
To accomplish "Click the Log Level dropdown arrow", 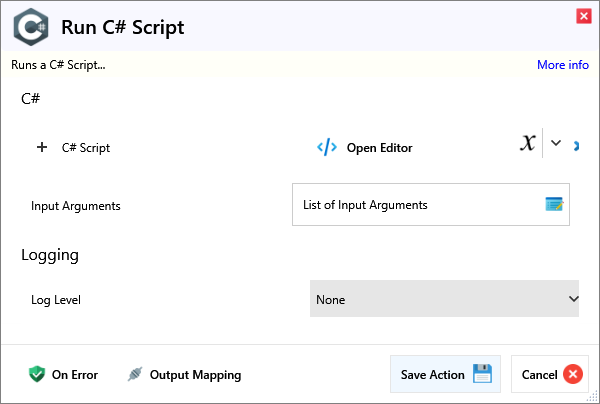I will coord(573,299).
